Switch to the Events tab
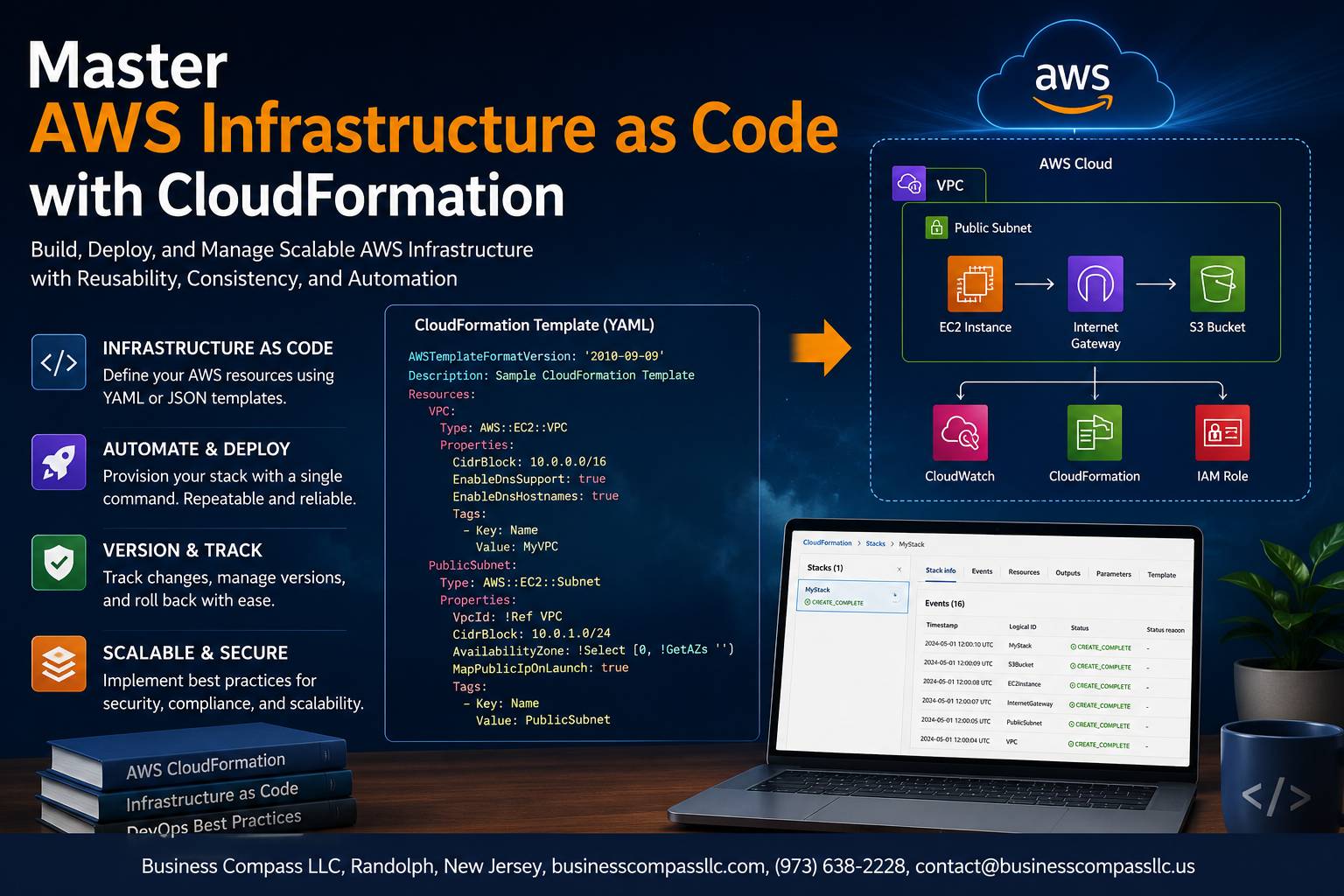Screen dimensions: 1344x896 tap(982, 571)
